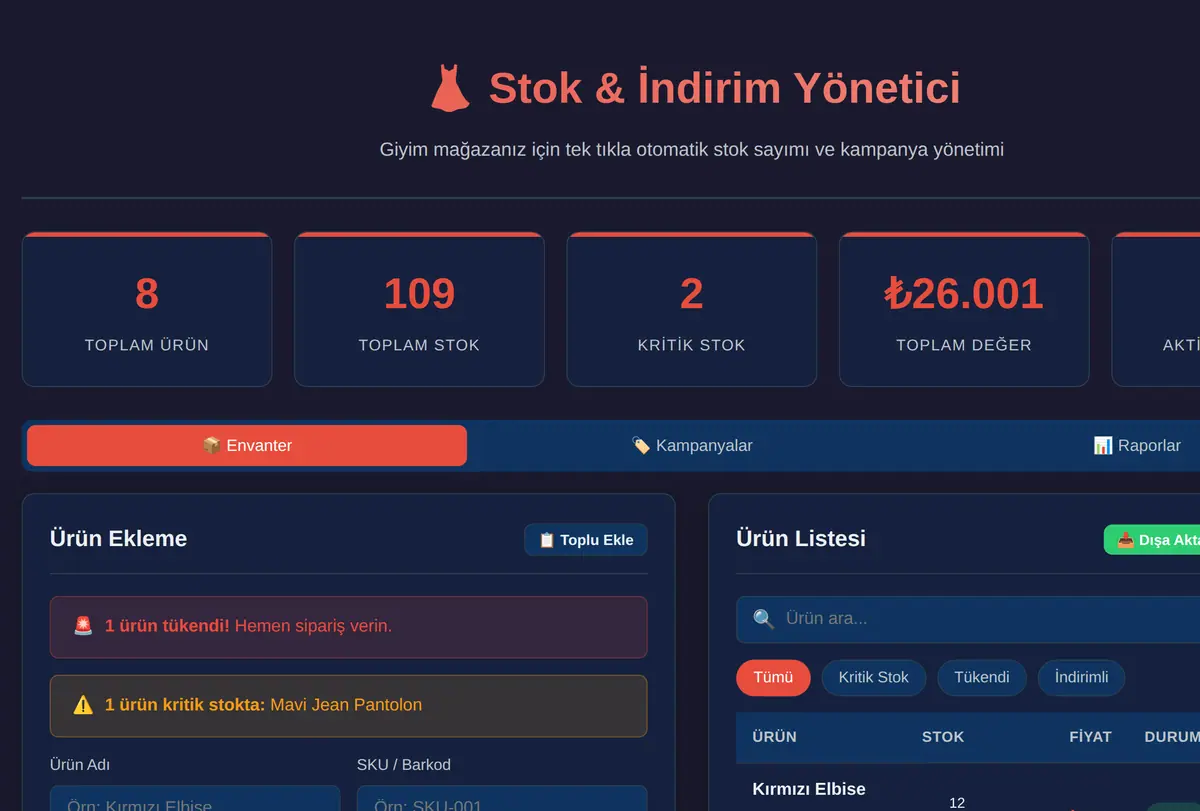Click the Ürün Listesi heading
This screenshot has height=811, width=1200.
point(801,539)
